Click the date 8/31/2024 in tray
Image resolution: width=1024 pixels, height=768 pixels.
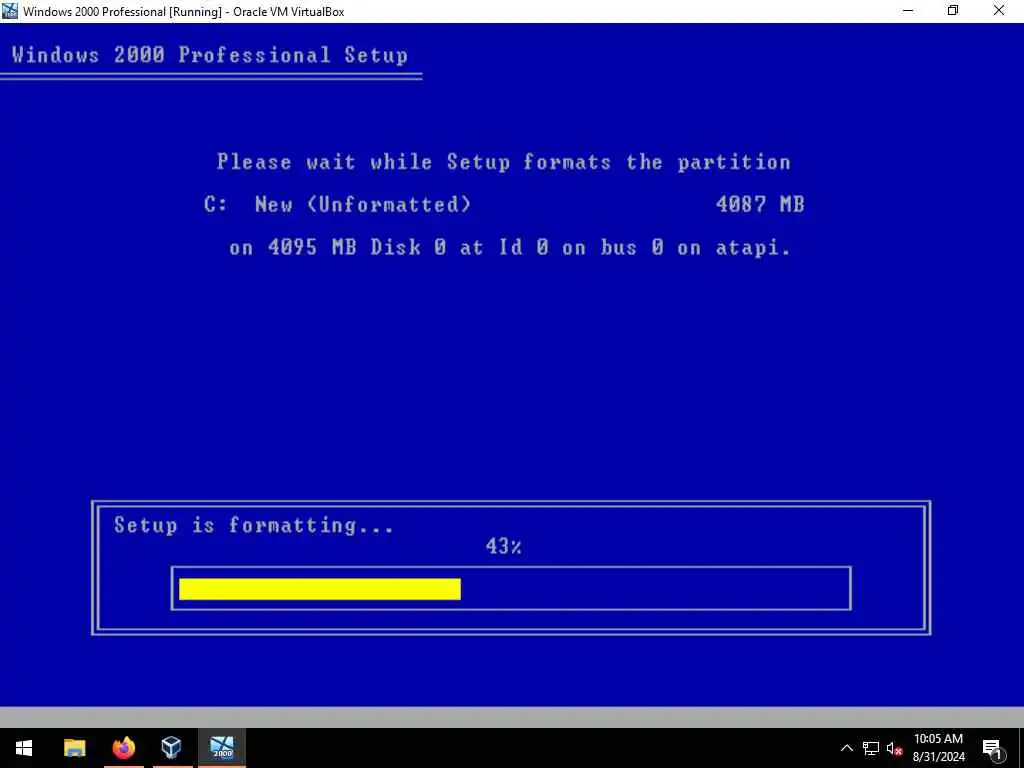pyautogui.click(x=938, y=758)
